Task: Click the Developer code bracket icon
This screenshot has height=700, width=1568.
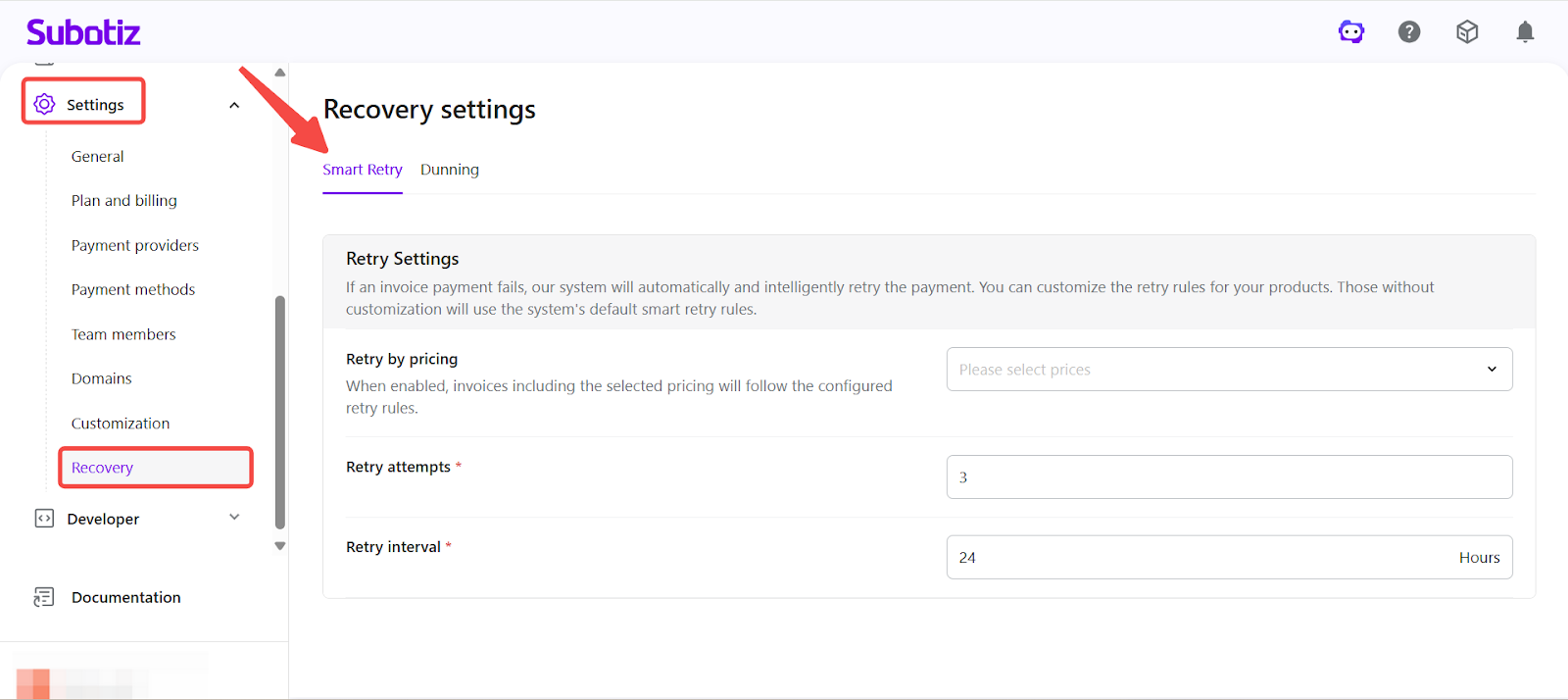Action: 44,519
